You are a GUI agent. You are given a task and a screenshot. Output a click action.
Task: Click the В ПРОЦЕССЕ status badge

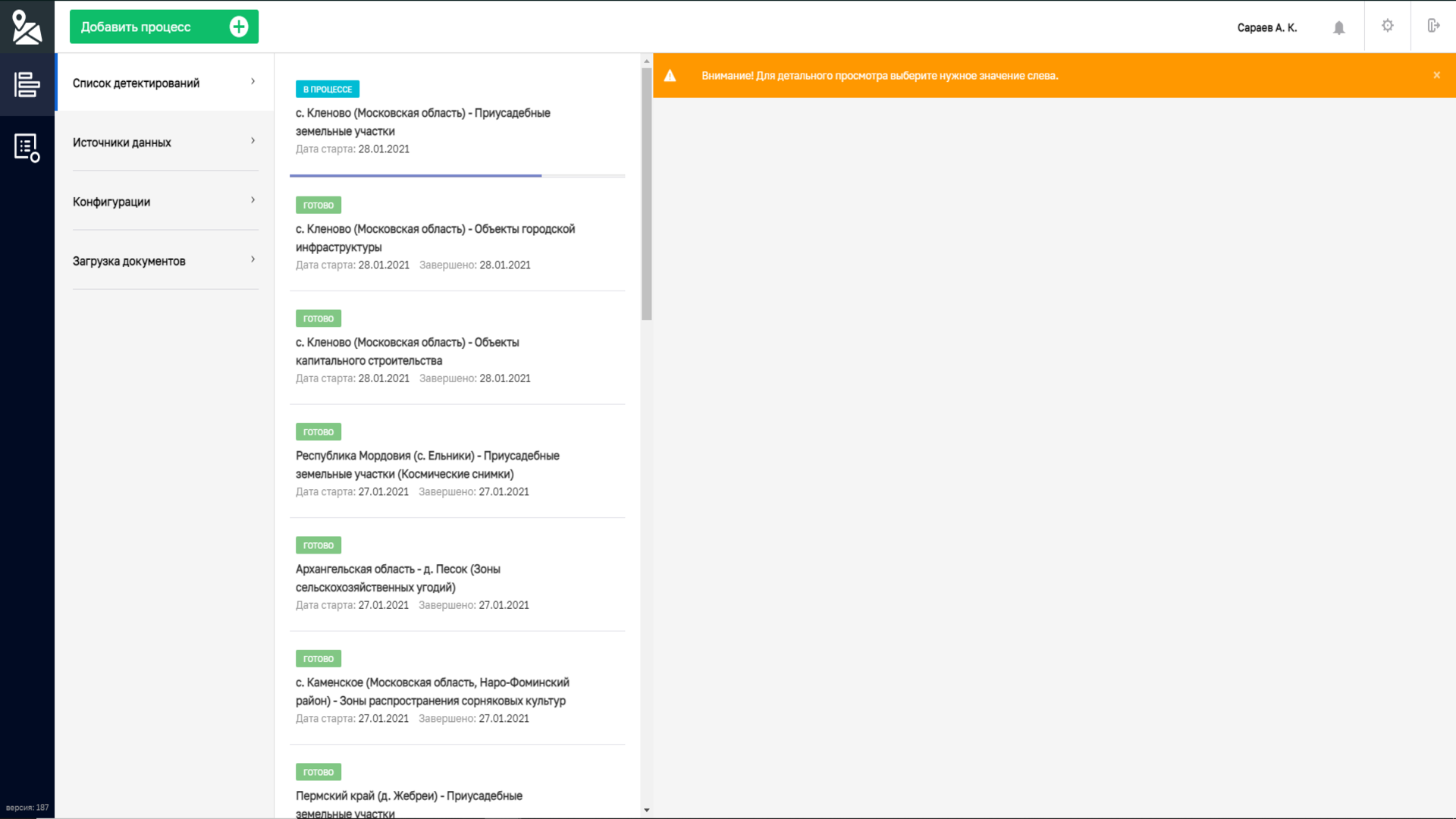click(328, 89)
